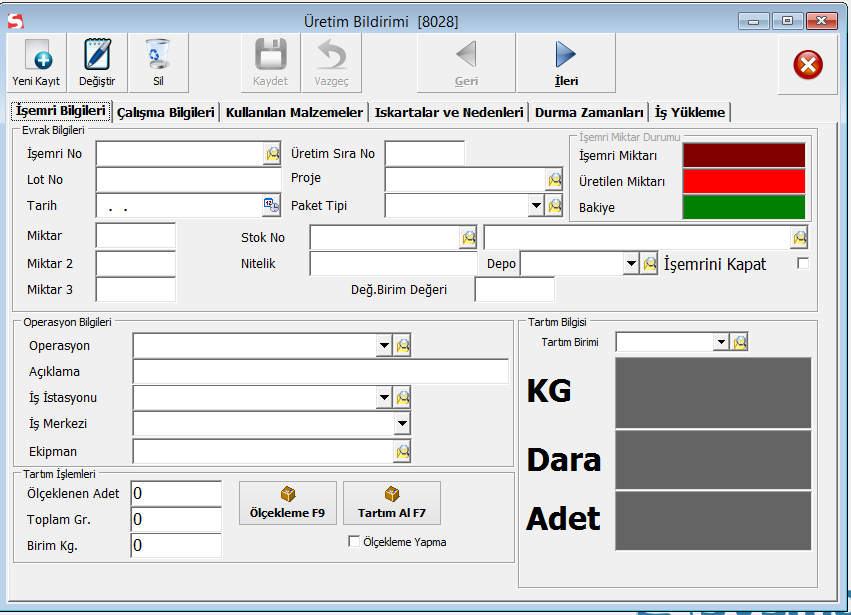Click the Sil recycle bin icon
Screen dimensions: 851x615
[x=158, y=57]
